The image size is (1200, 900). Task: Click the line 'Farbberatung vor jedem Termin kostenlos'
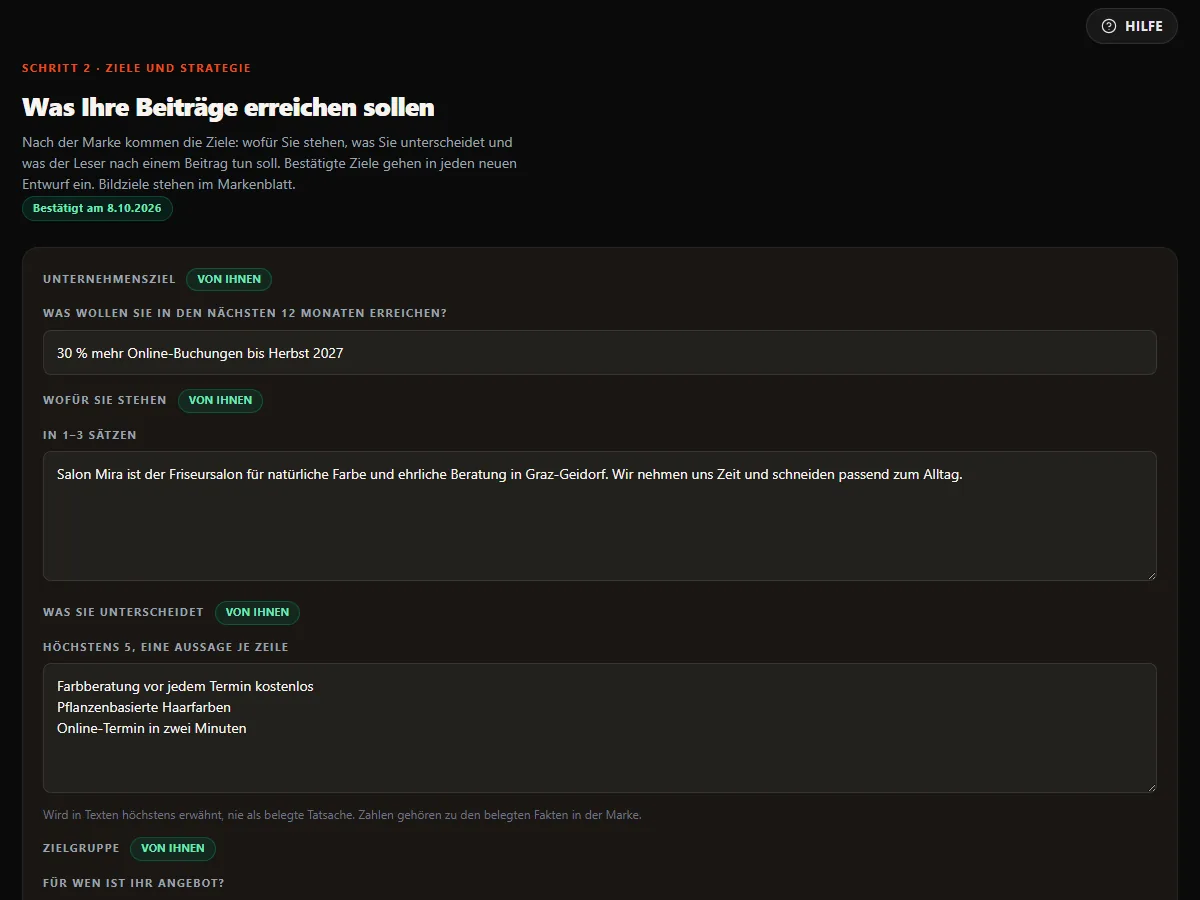tap(185, 686)
